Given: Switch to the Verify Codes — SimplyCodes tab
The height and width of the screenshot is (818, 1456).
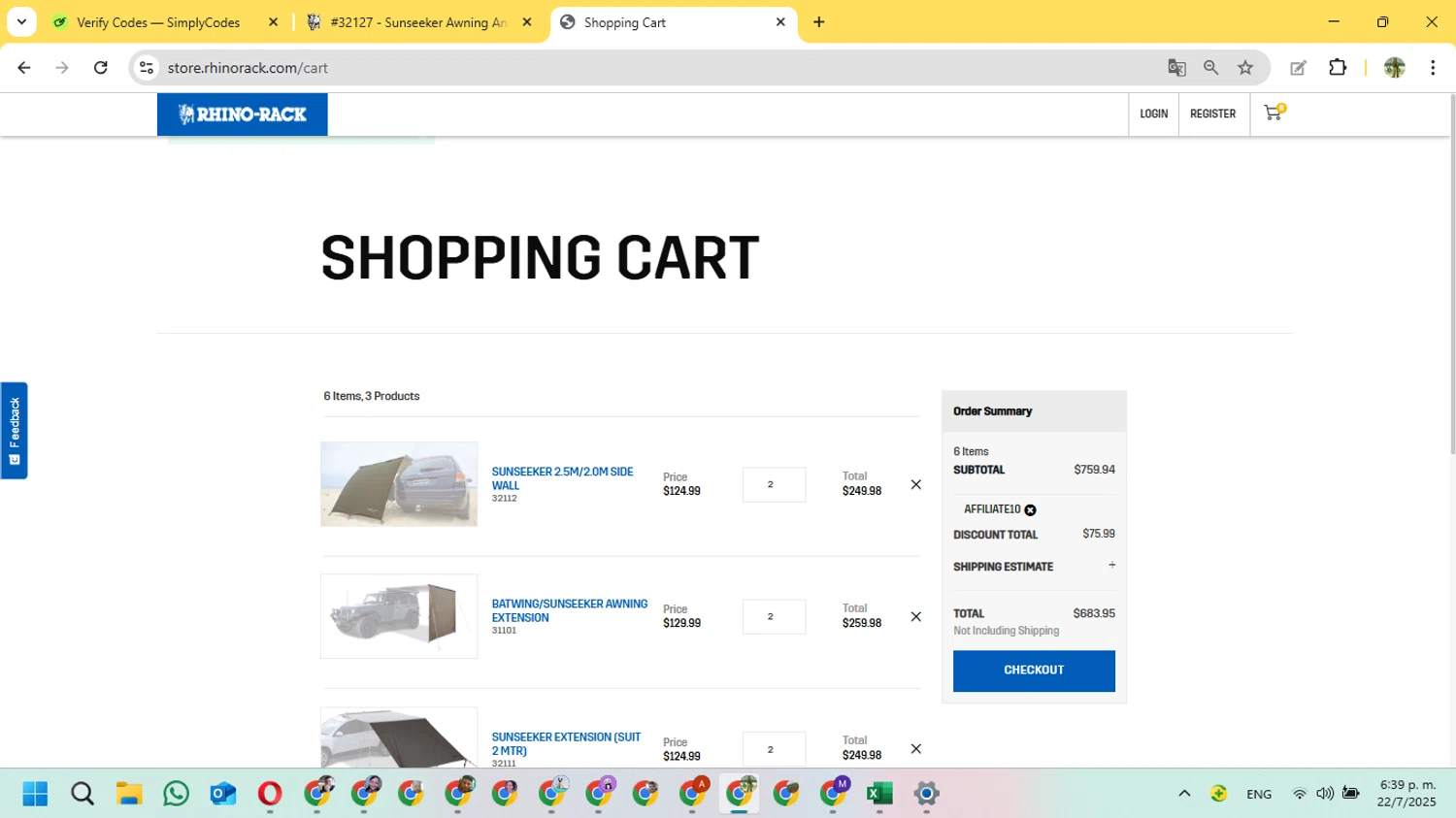Looking at the screenshot, I should click(167, 22).
